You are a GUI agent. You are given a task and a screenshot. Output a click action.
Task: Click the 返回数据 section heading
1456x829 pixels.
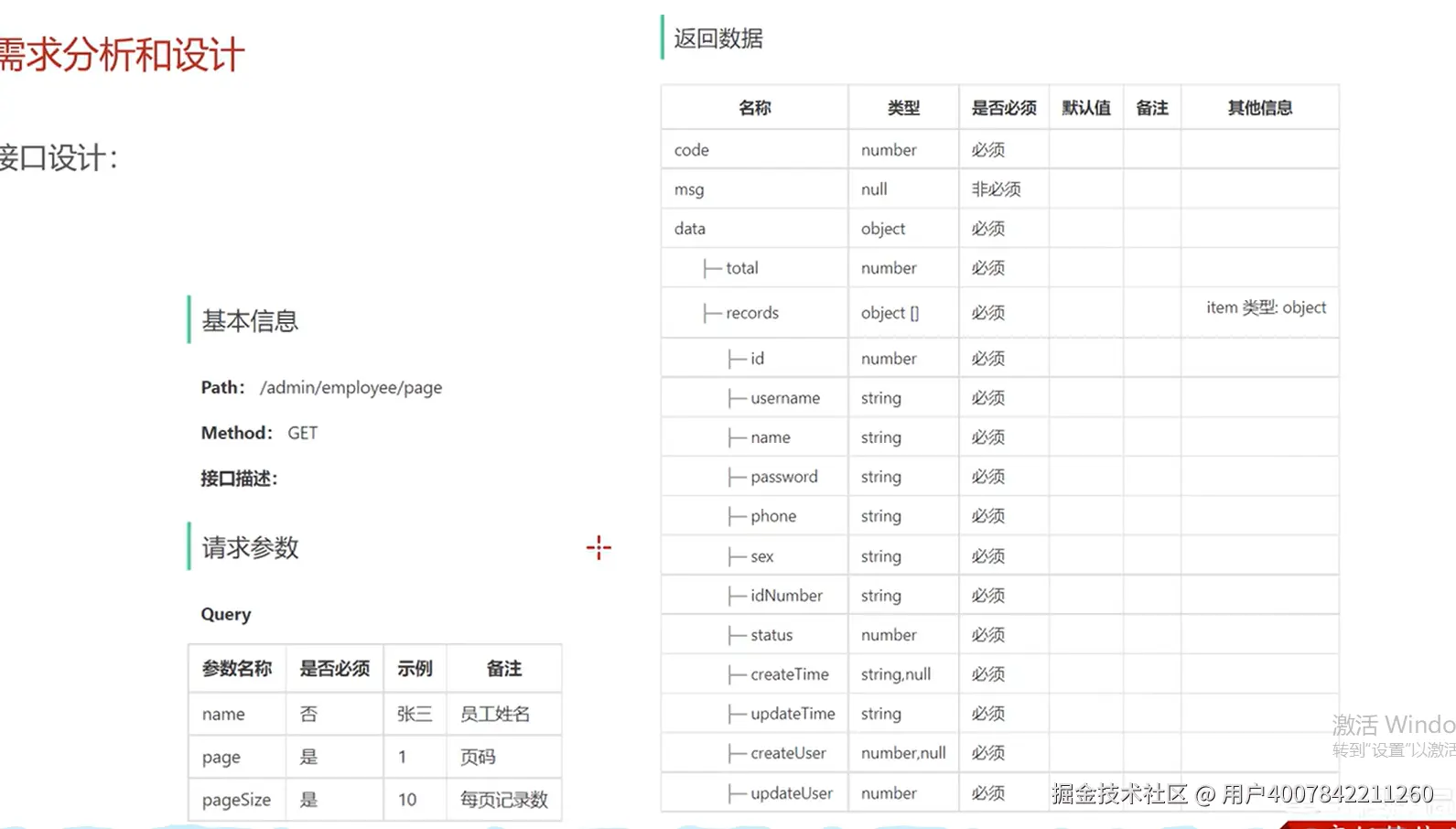[x=718, y=38]
